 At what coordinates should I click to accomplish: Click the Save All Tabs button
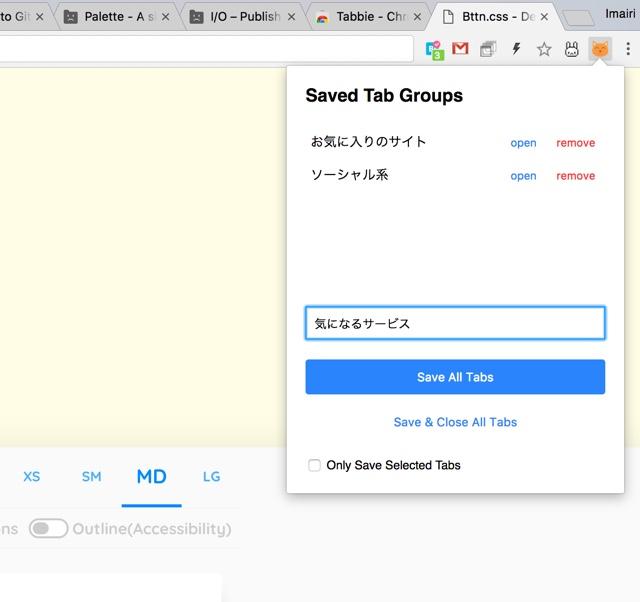(x=455, y=377)
